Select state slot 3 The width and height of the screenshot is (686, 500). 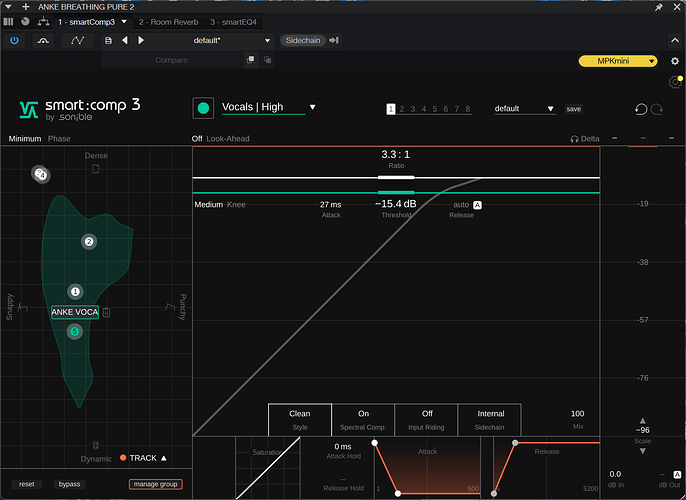[x=413, y=109]
